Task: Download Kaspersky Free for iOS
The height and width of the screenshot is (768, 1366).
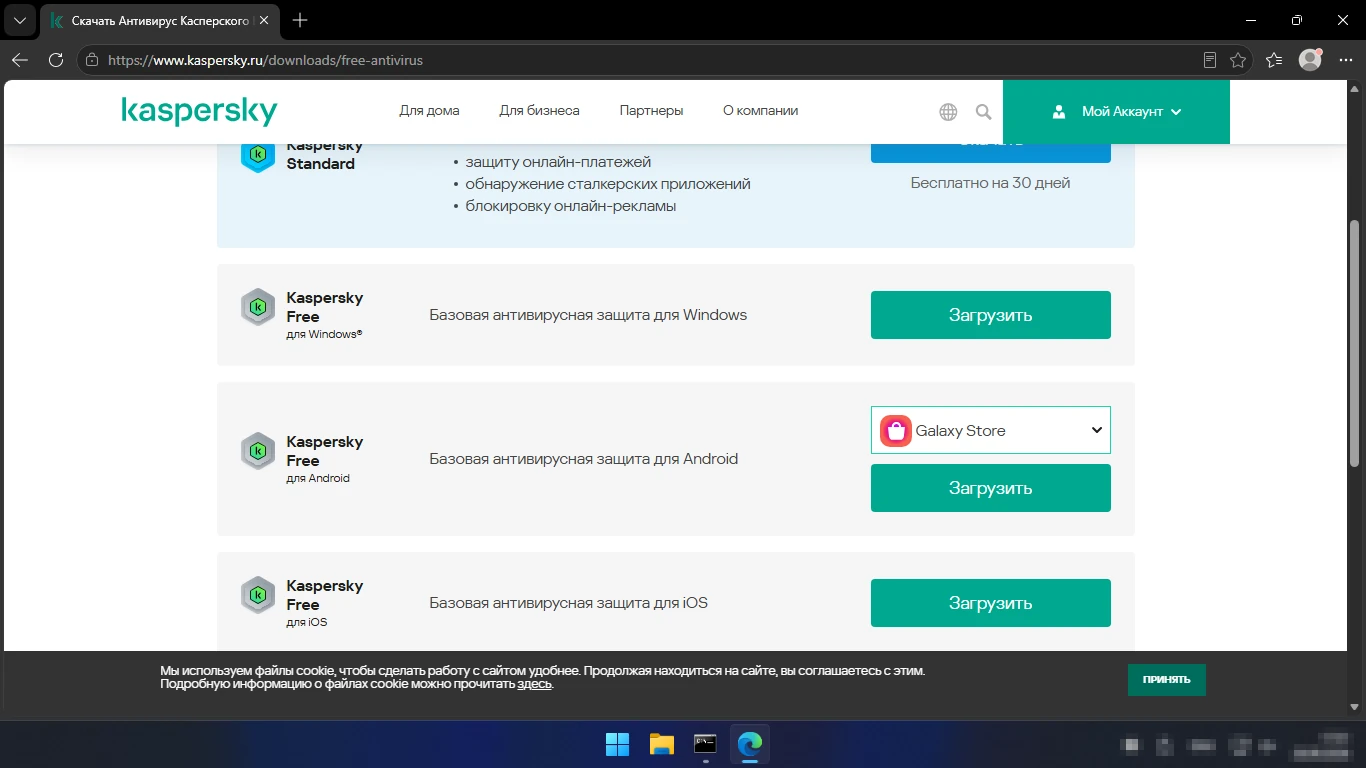Action: tap(991, 603)
